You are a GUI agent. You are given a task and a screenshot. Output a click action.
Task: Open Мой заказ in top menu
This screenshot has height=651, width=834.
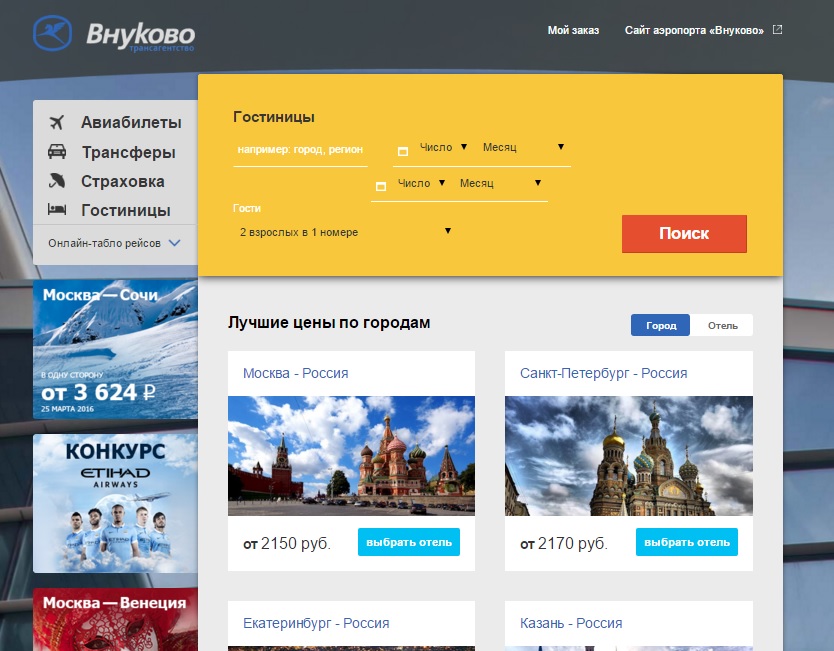573,30
